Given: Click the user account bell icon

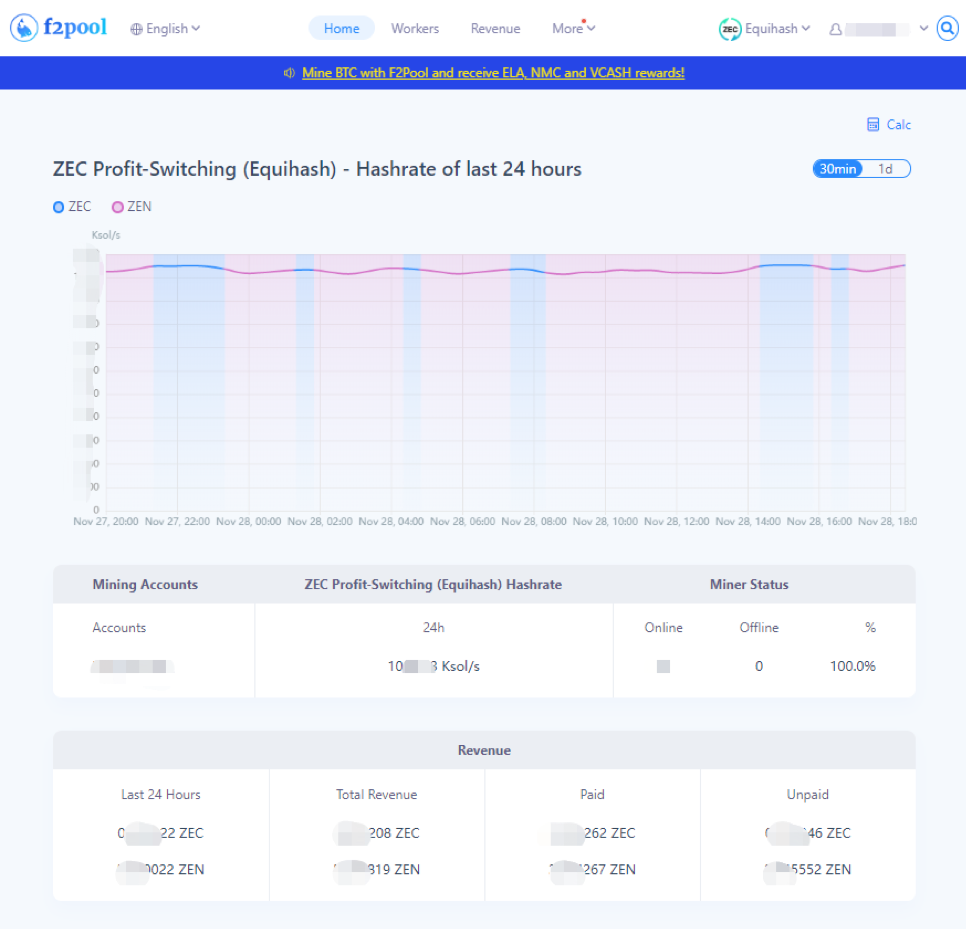Looking at the screenshot, I should coord(835,29).
